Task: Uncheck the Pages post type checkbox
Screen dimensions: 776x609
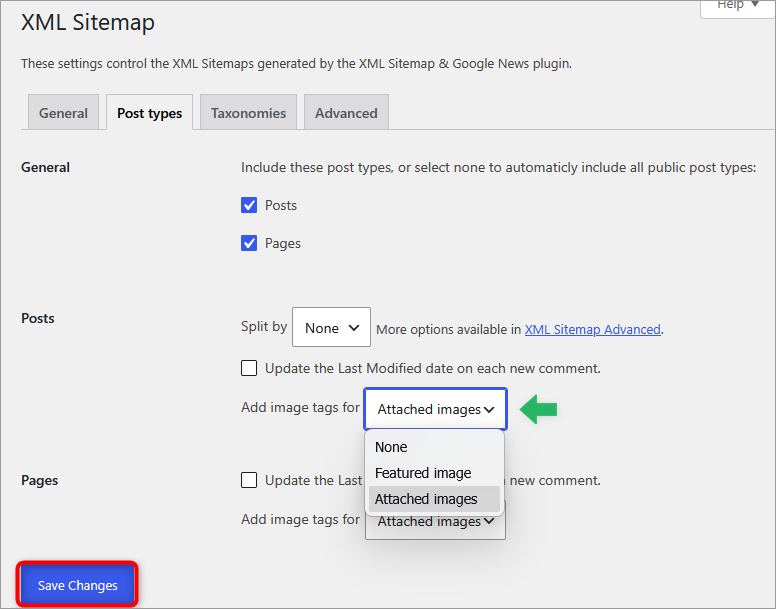Action: 249,243
